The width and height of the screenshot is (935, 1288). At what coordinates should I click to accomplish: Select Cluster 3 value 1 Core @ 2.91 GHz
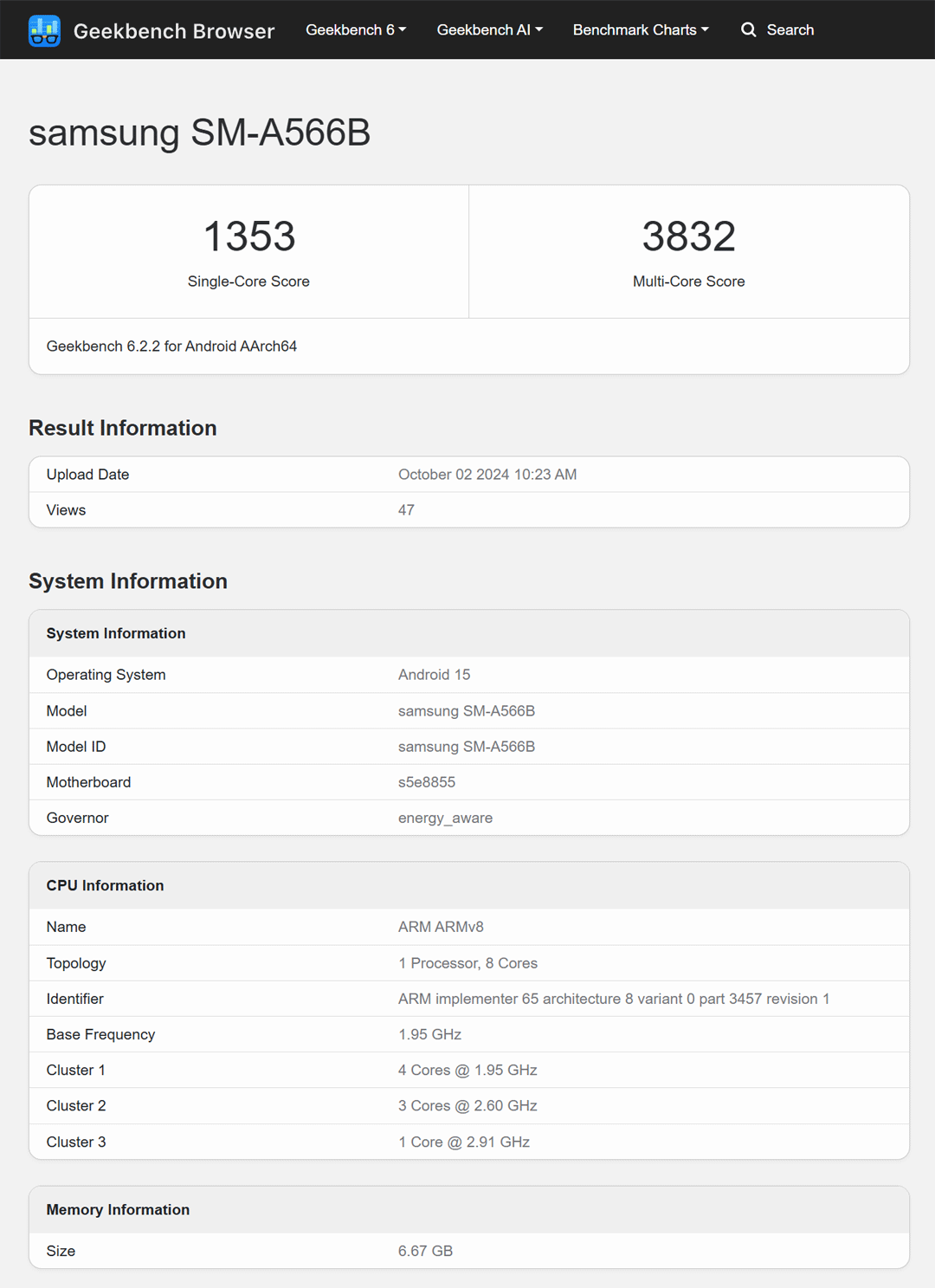pos(464,1142)
